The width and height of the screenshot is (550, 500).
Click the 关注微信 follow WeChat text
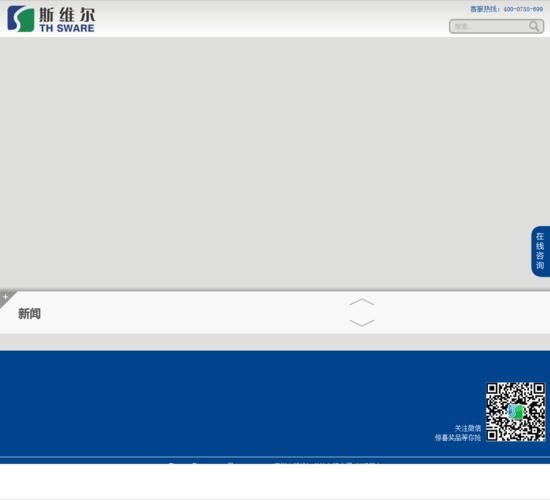click(468, 428)
